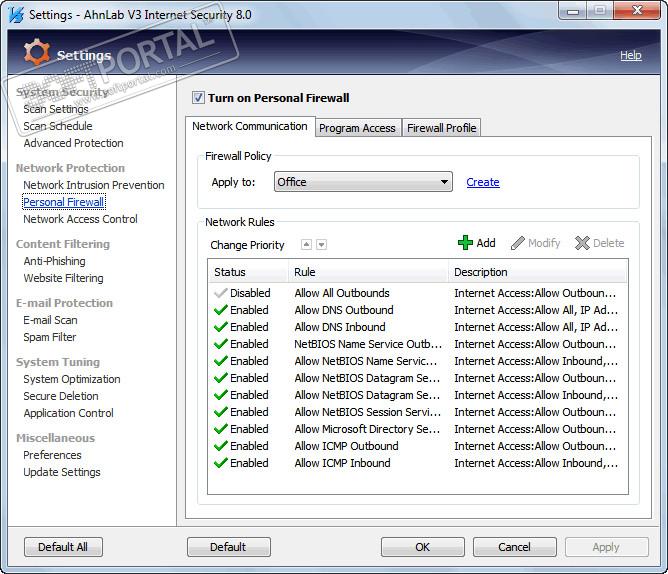Click green check of Allow ICMP Outbound rule
The image size is (668, 574).
point(220,446)
